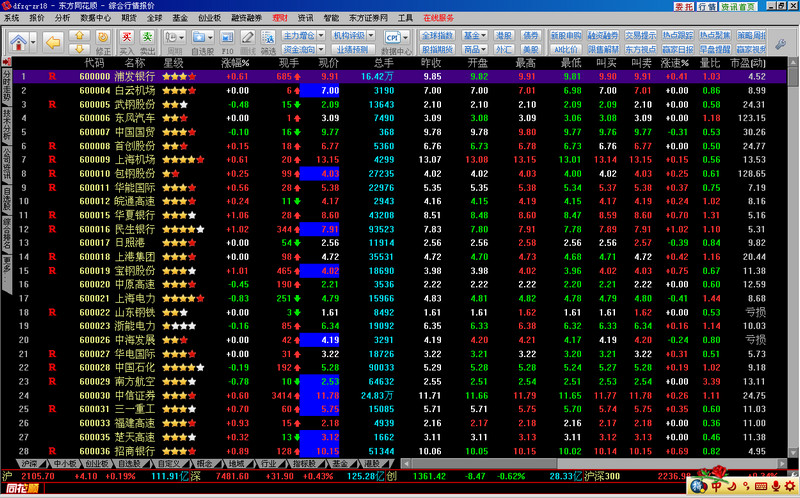Click the 委托 button in title bar

[x=684, y=6]
